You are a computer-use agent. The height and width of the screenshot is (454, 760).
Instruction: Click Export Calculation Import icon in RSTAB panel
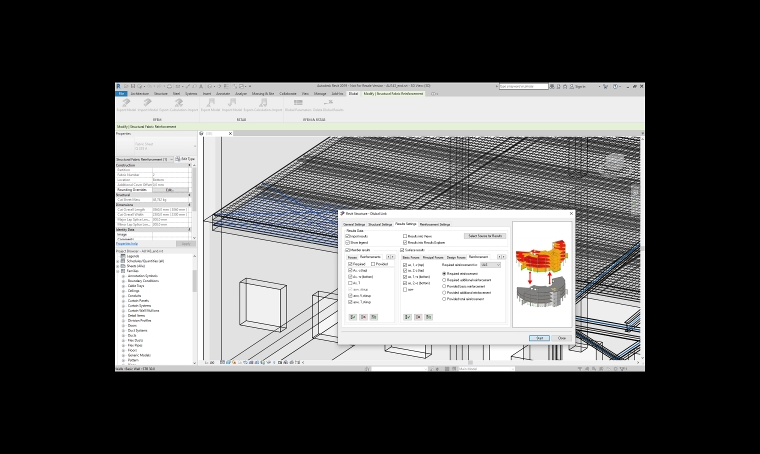(263, 104)
